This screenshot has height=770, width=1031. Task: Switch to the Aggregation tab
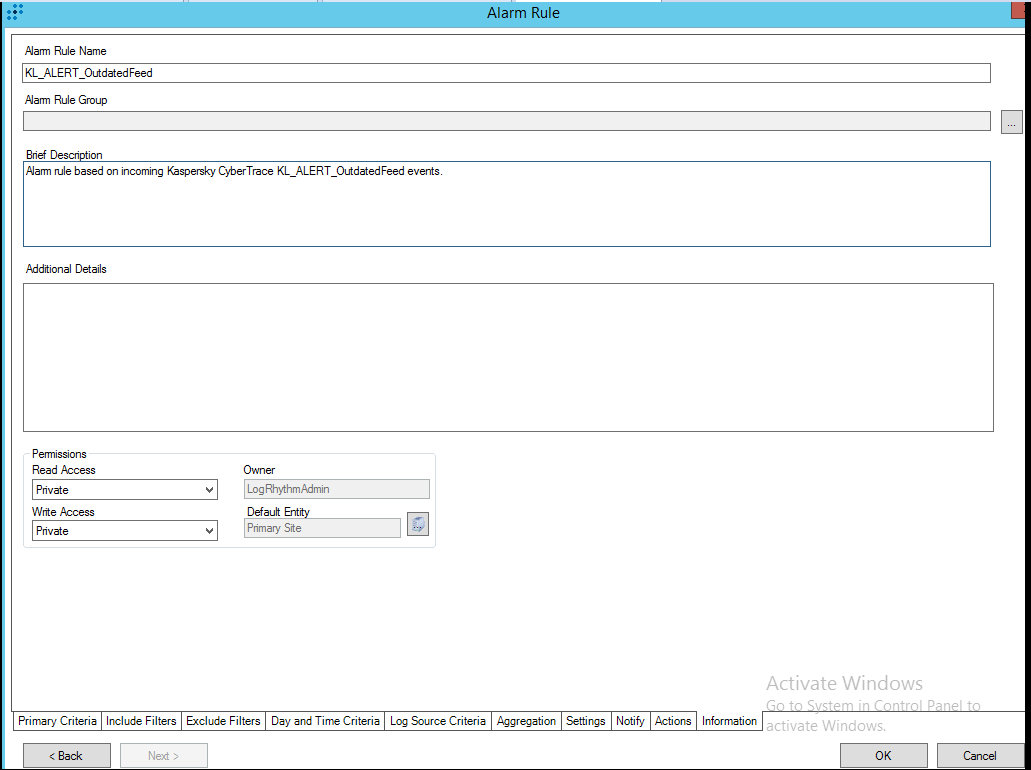click(x=526, y=720)
